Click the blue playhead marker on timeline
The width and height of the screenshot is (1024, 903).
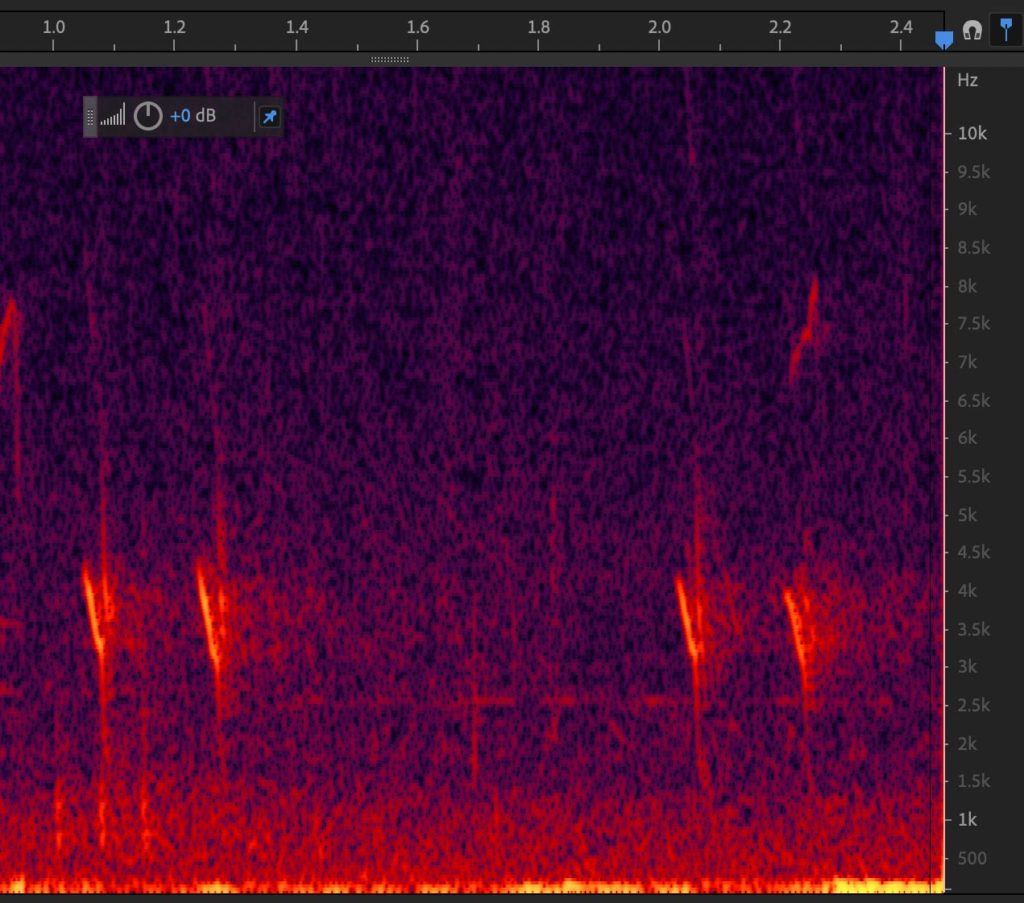944,40
